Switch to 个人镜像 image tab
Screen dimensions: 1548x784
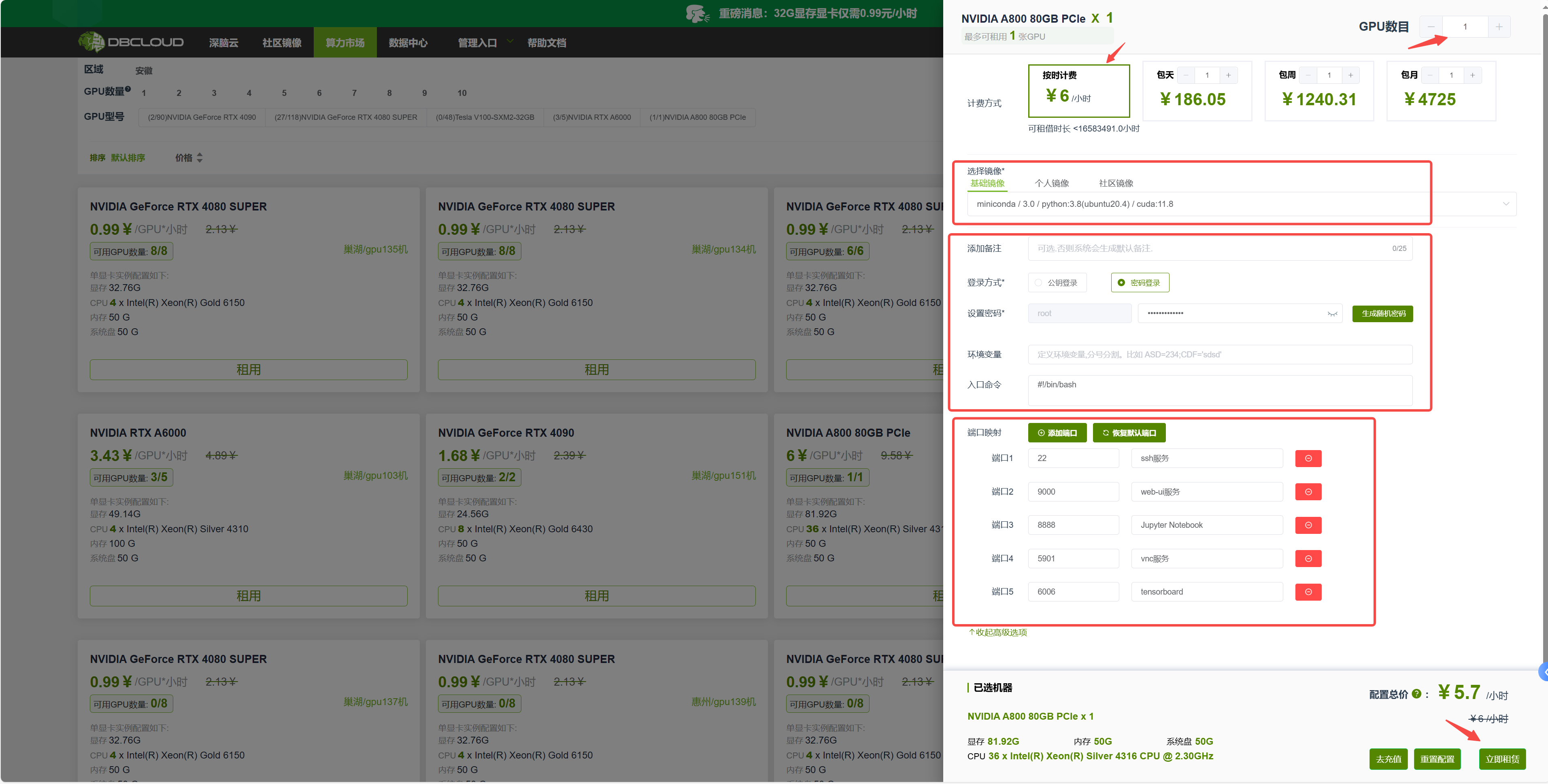(x=1052, y=183)
